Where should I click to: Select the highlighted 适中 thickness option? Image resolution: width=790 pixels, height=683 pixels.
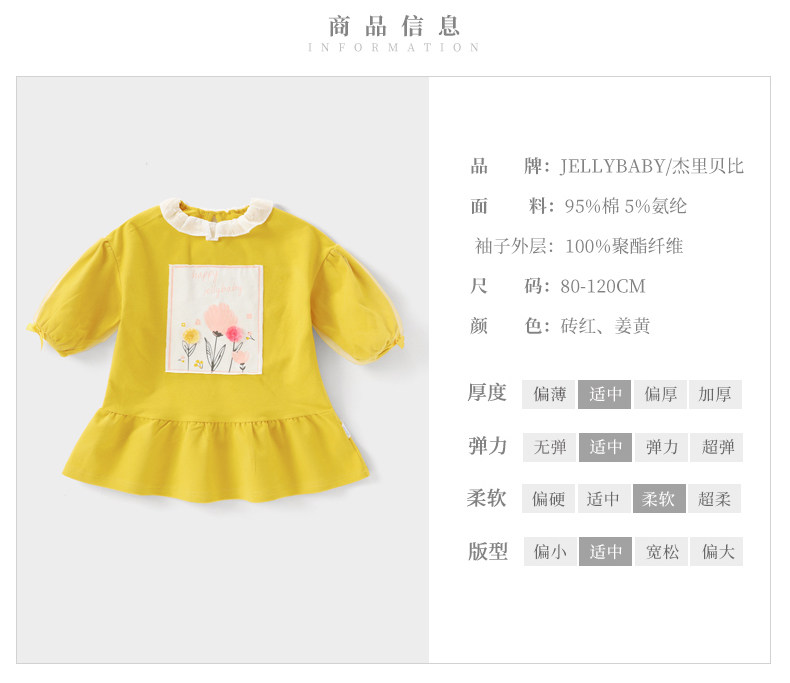click(604, 394)
